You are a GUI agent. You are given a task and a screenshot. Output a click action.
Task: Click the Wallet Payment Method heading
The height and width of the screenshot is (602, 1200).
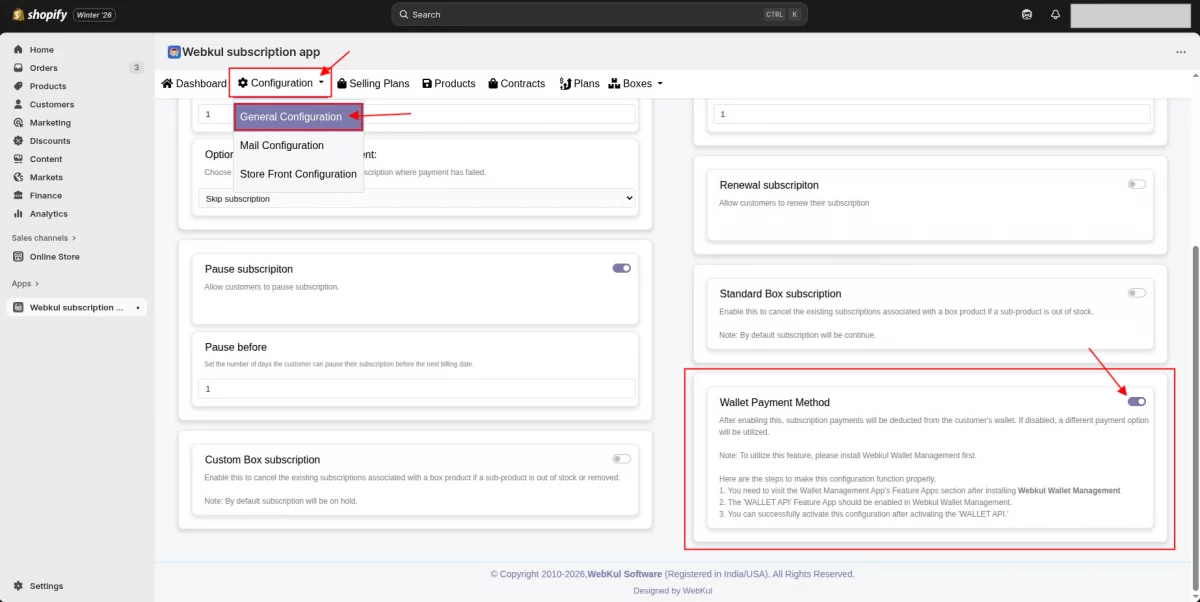point(775,402)
